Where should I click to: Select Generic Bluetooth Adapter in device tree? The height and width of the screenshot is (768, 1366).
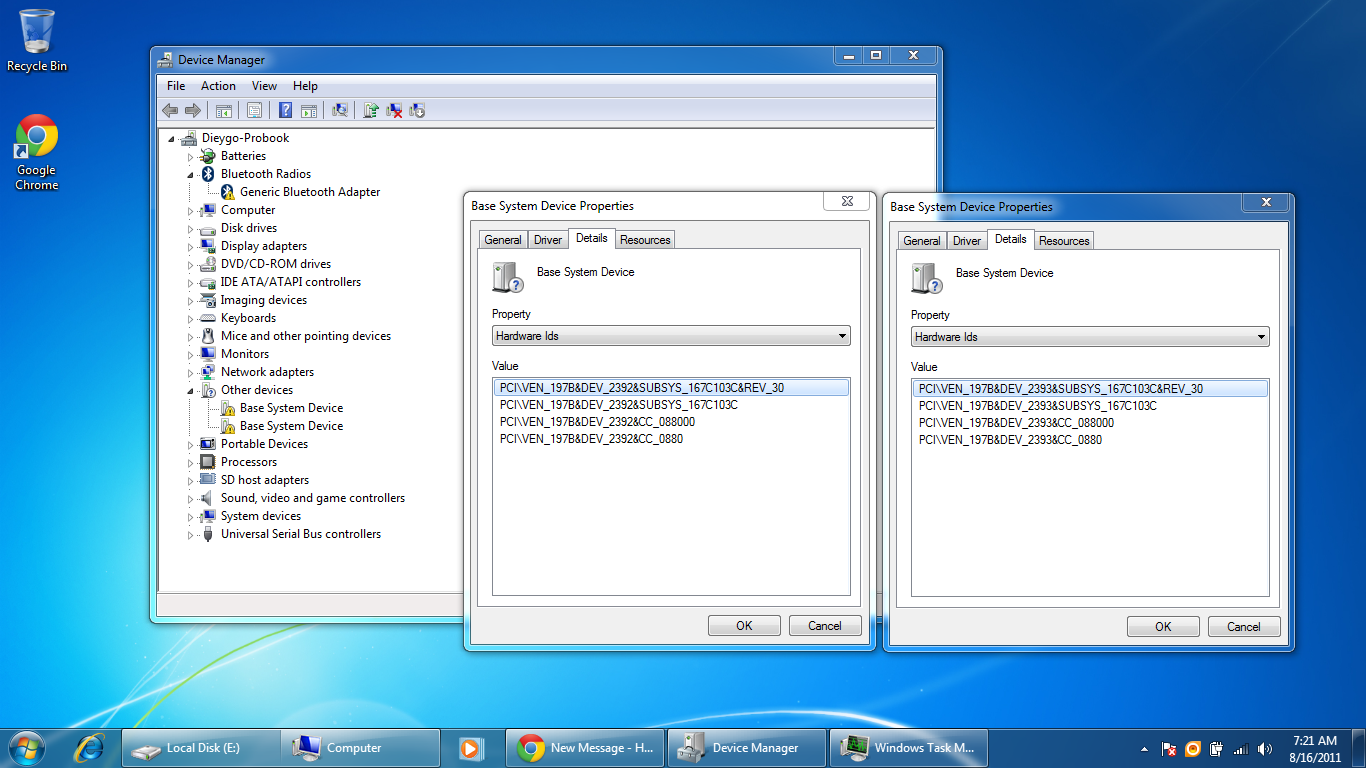pyautogui.click(x=310, y=192)
